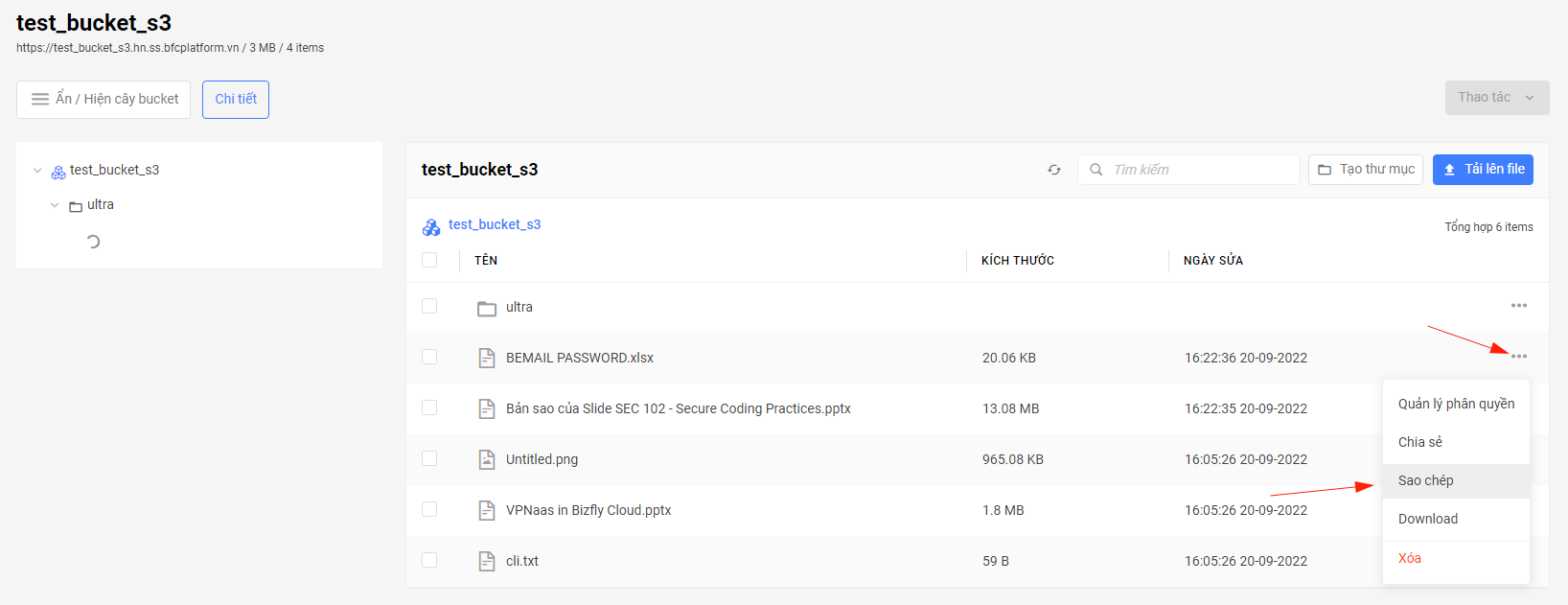The image size is (1568, 605).
Task: Click date 16:22:35 20-09-2022
Action: [1246, 408]
